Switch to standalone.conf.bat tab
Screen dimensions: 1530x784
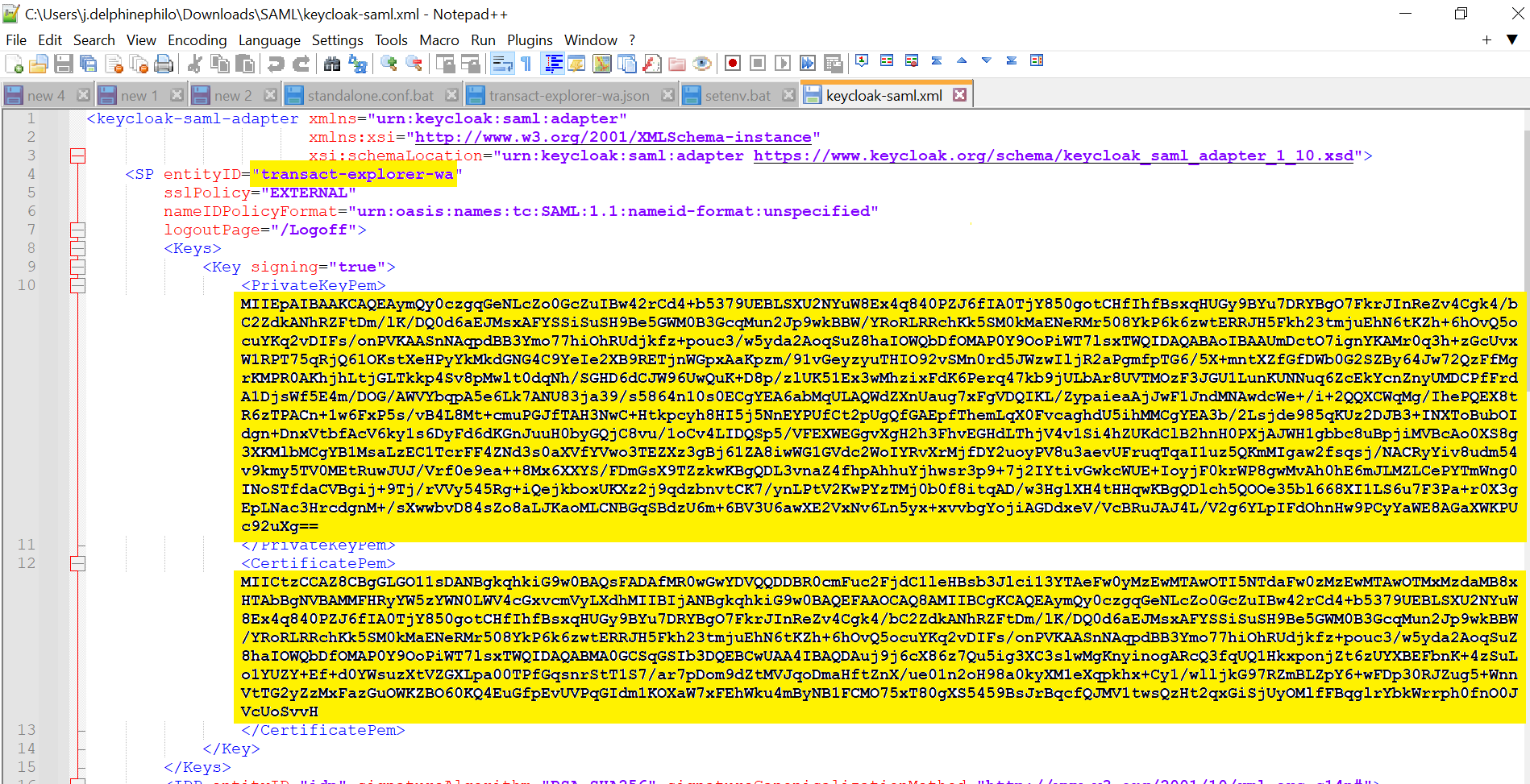click(370, 95)
